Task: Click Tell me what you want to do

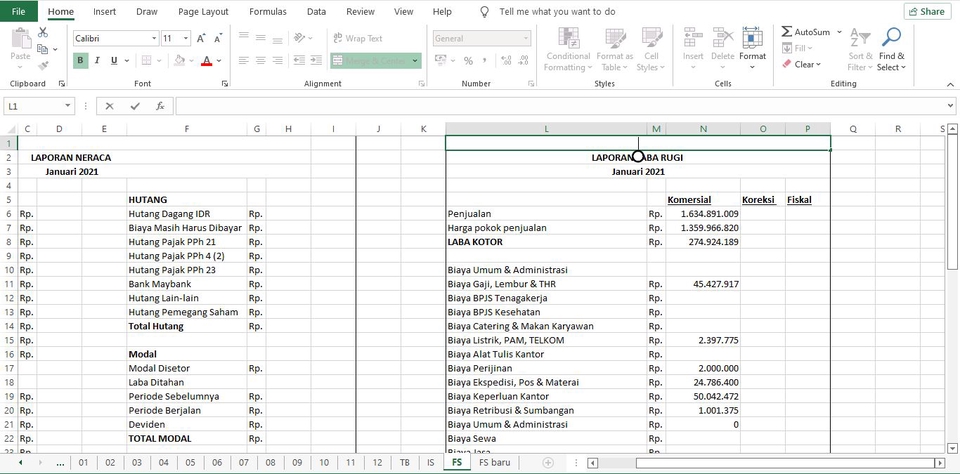Action: pos(557,12)
